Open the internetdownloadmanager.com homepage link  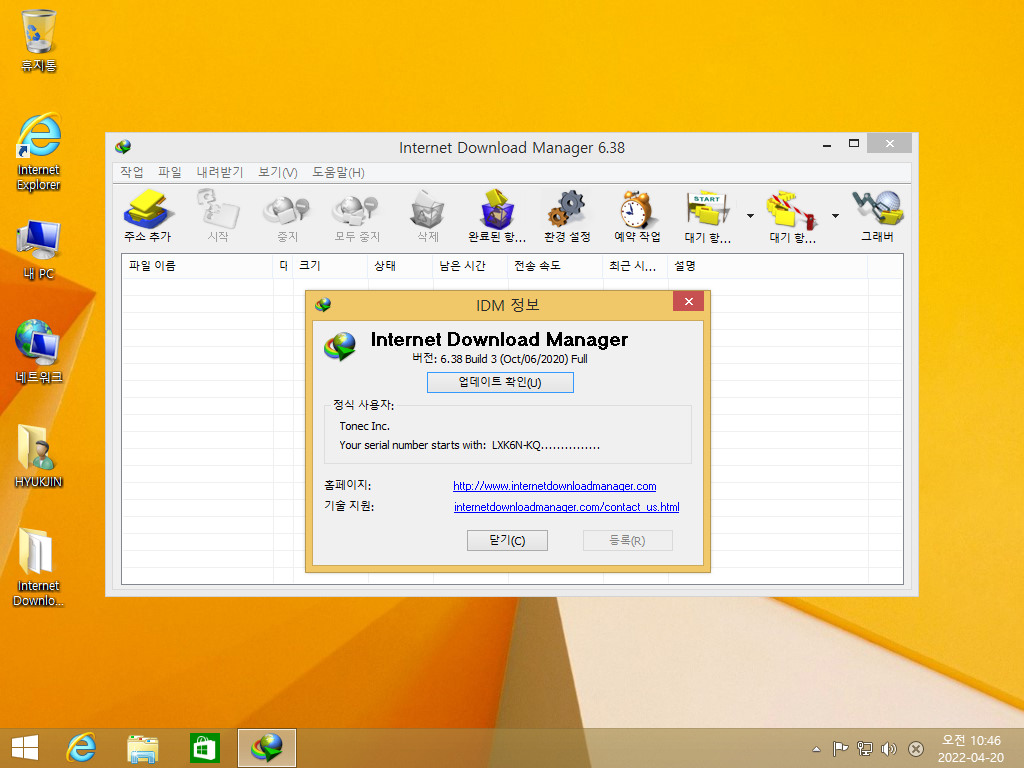554,486
